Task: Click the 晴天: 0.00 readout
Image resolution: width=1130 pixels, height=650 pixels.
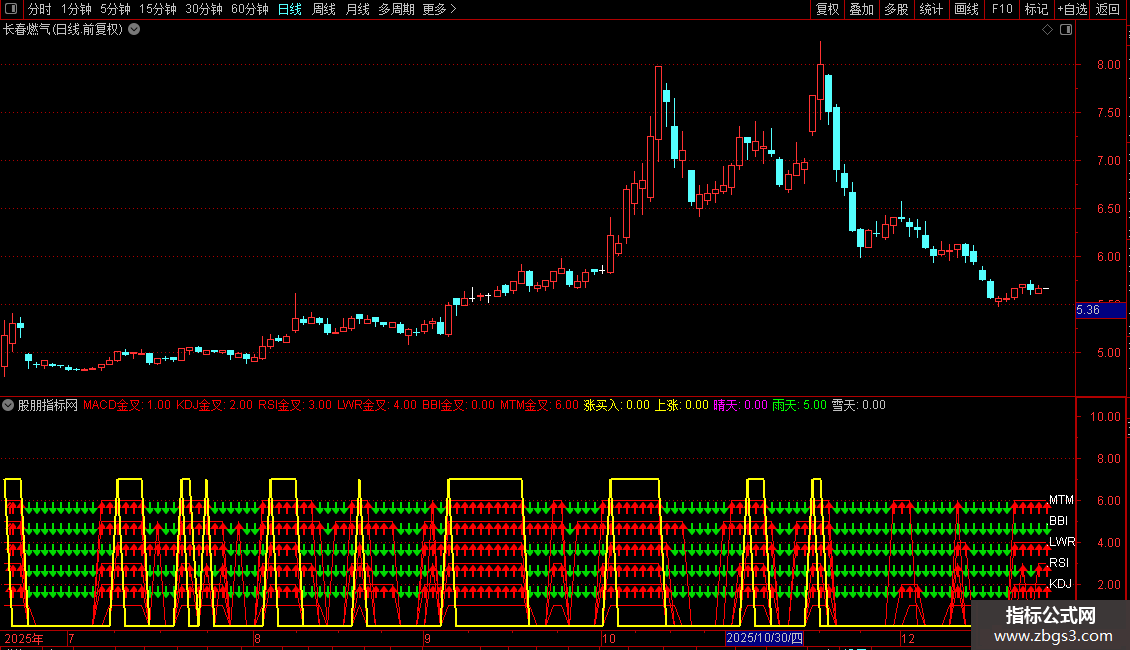Action: [740, 405]
